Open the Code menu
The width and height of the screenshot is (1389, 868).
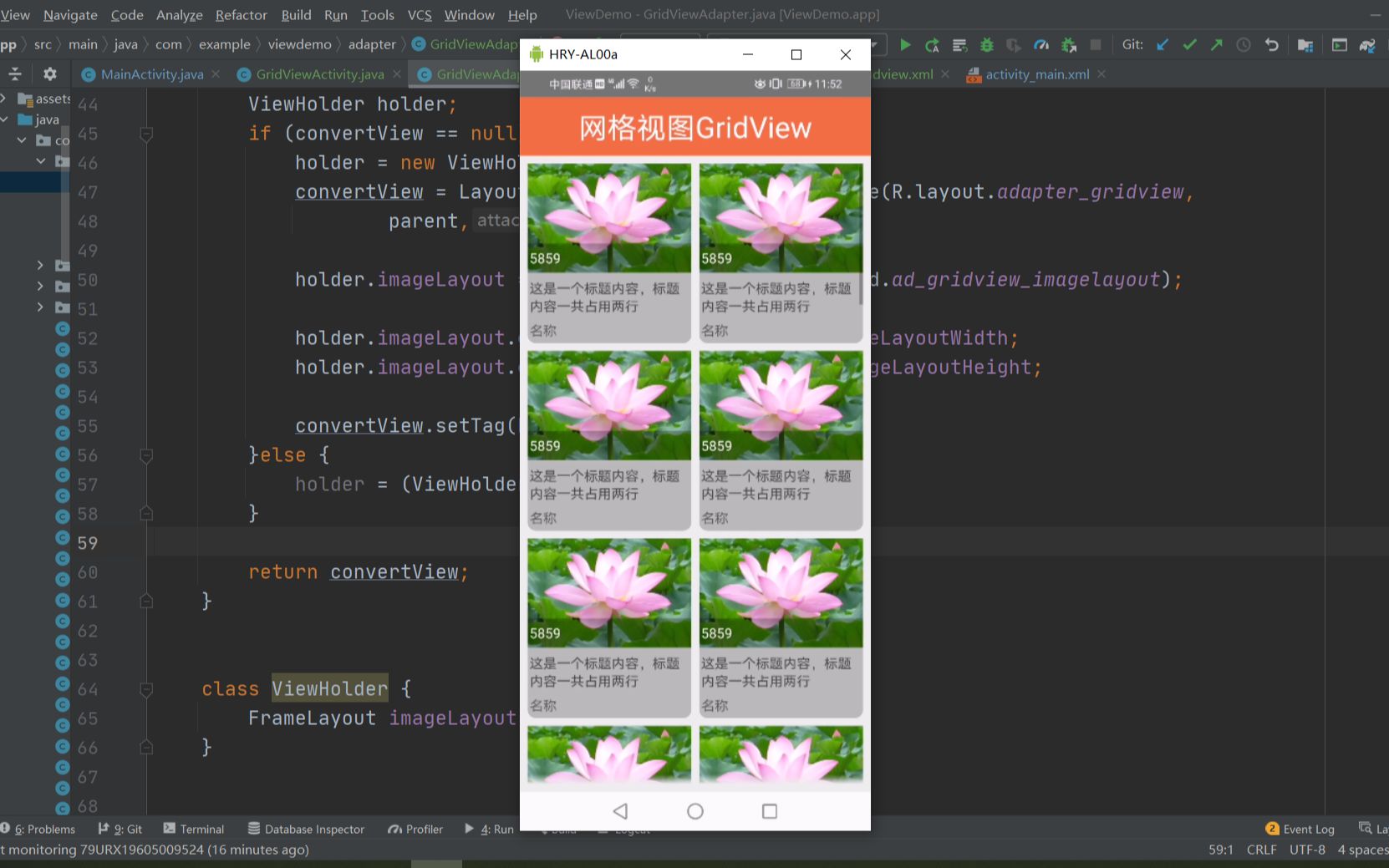point(127,15)
